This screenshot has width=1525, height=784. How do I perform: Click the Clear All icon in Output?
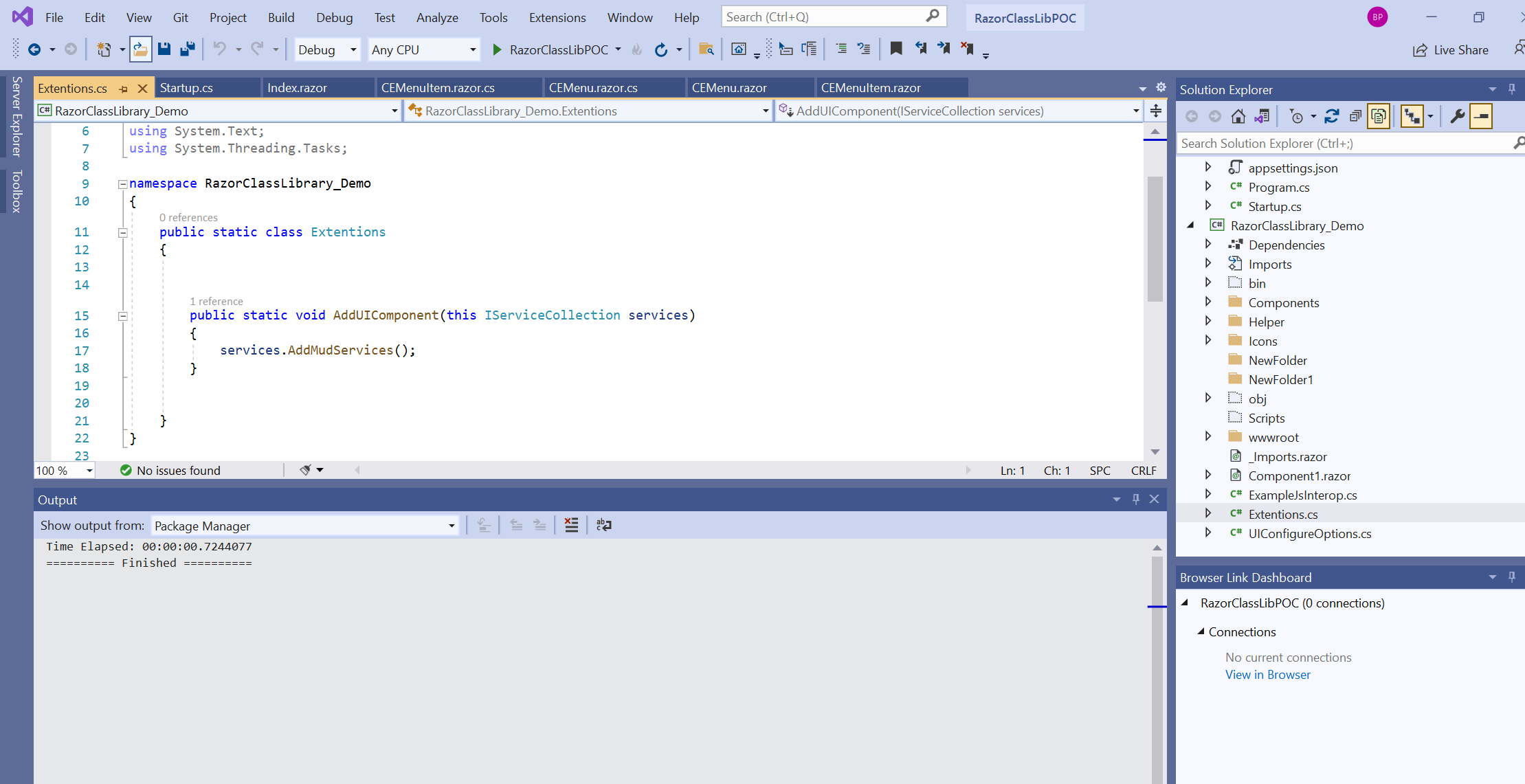(571, 525)
